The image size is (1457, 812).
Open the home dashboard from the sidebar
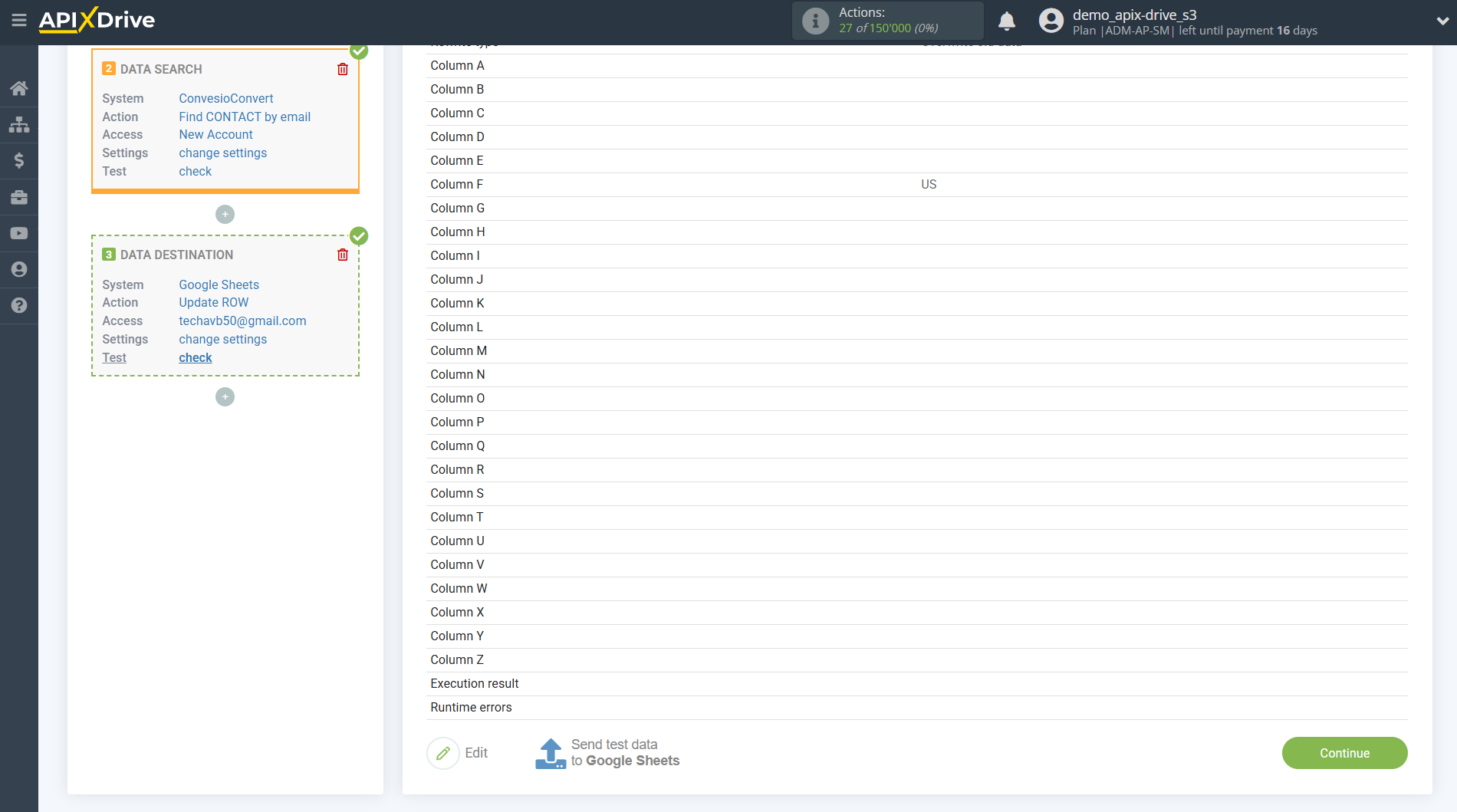19,88
